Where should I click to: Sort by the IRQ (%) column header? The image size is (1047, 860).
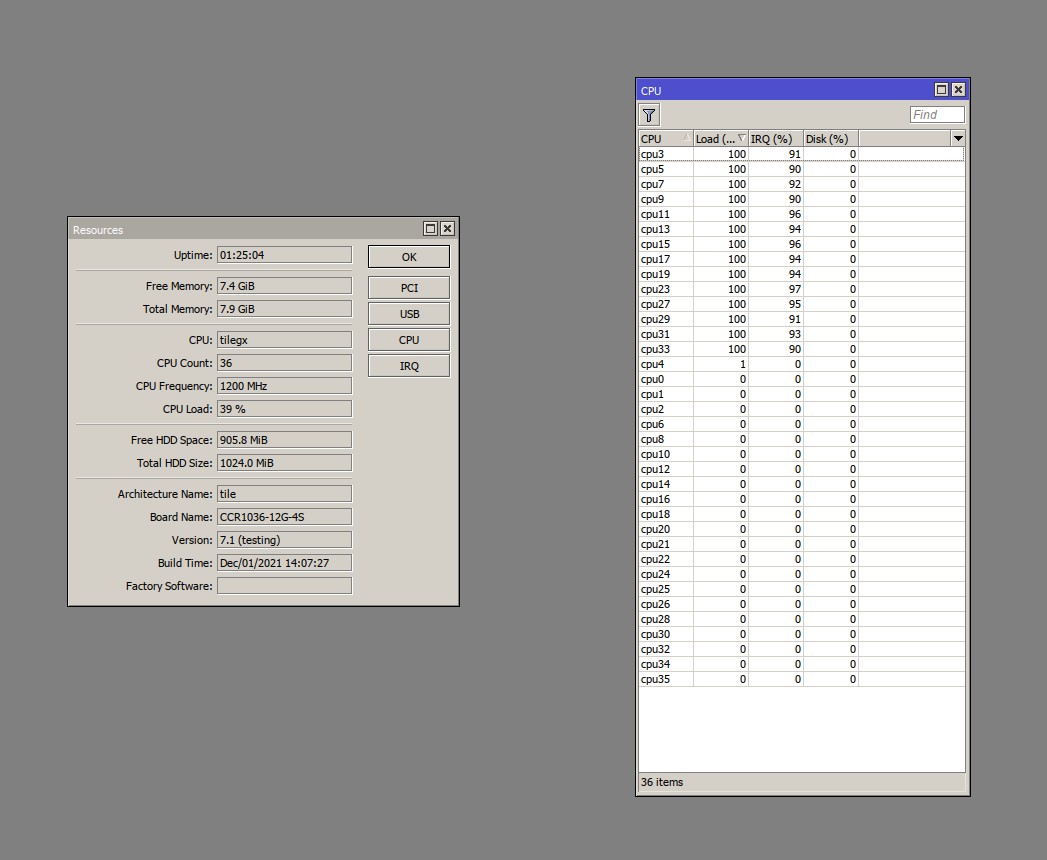pos(775,138)
